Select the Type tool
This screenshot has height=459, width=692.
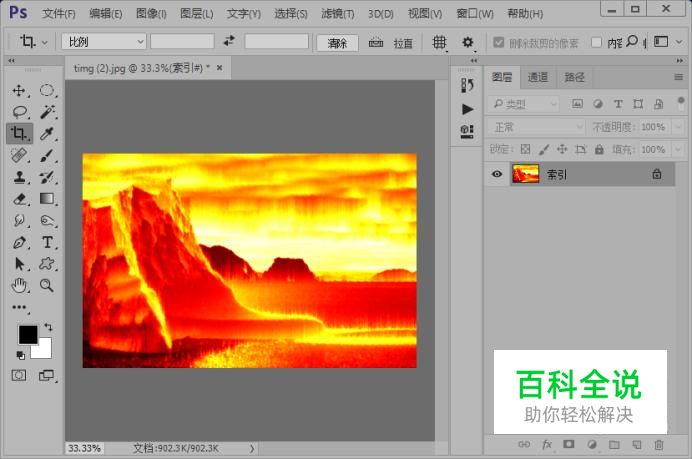tap(47, 242)
